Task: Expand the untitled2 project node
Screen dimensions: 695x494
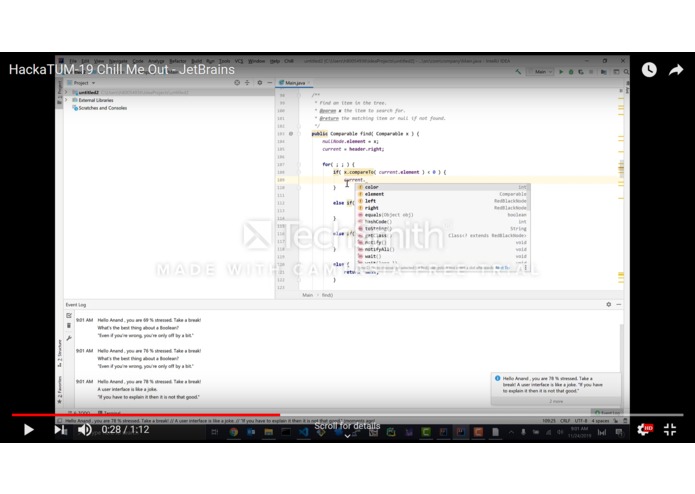Action: pyautogui.click(x=66, y=92)
